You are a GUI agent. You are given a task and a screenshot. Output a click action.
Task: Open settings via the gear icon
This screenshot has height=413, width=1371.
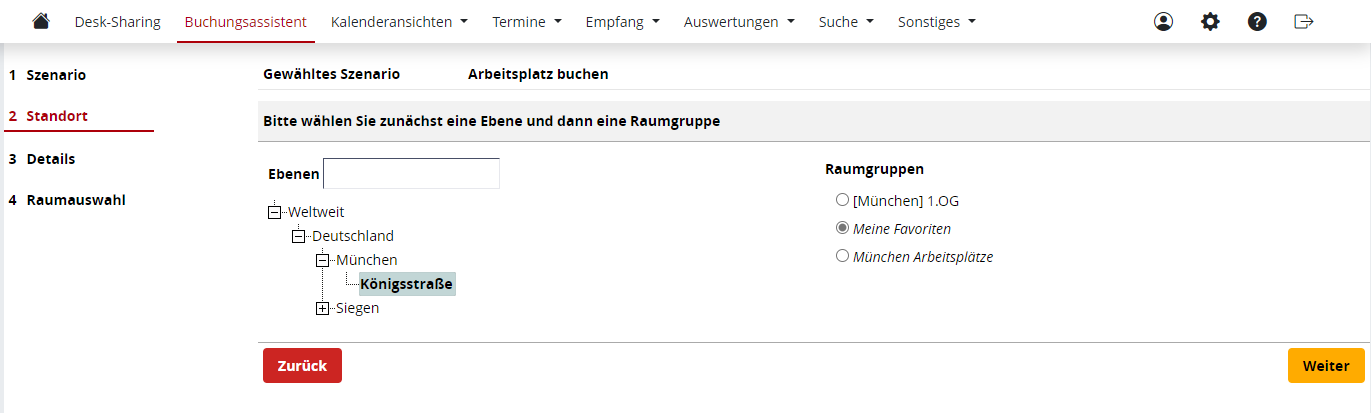(1210, 21)
